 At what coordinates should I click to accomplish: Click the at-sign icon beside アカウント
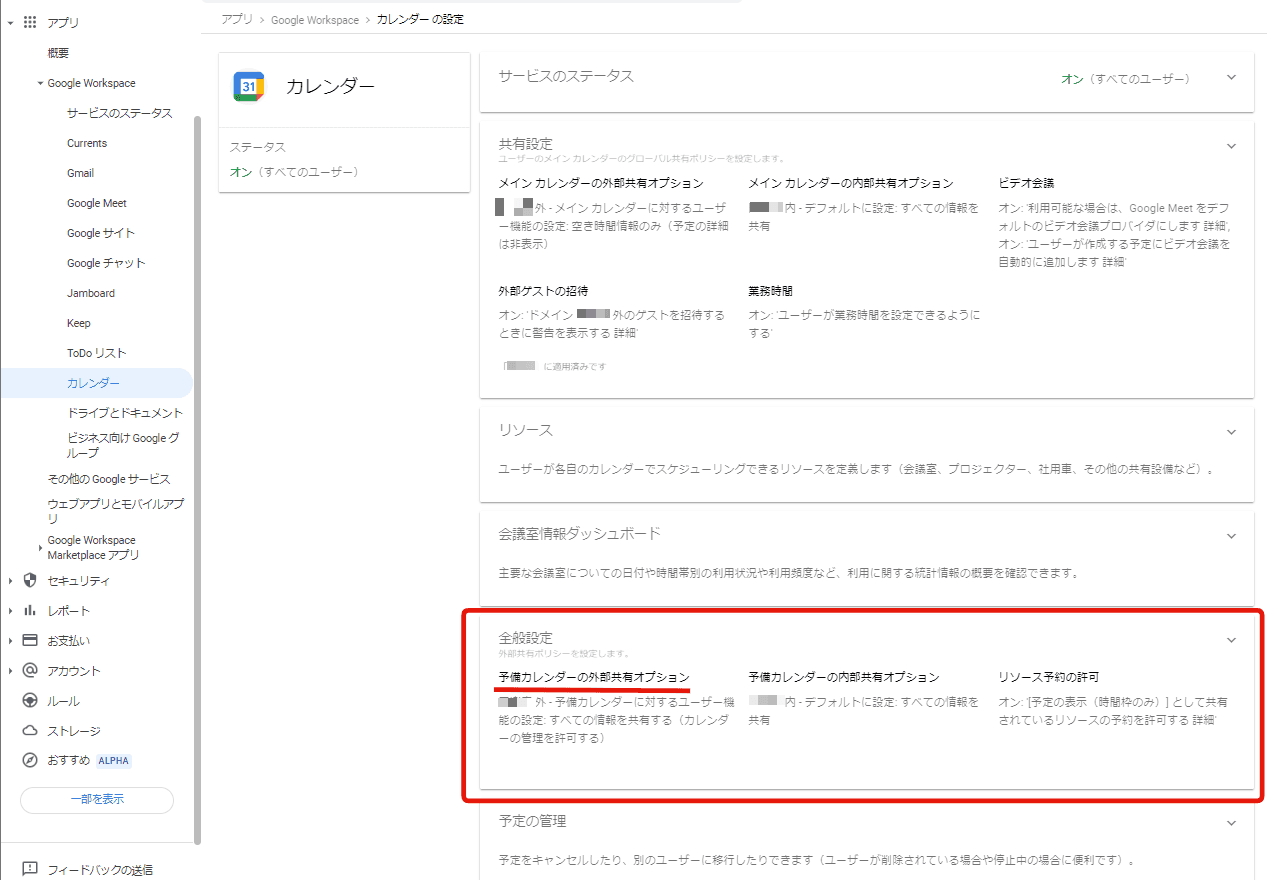click(x=30, y=670)
